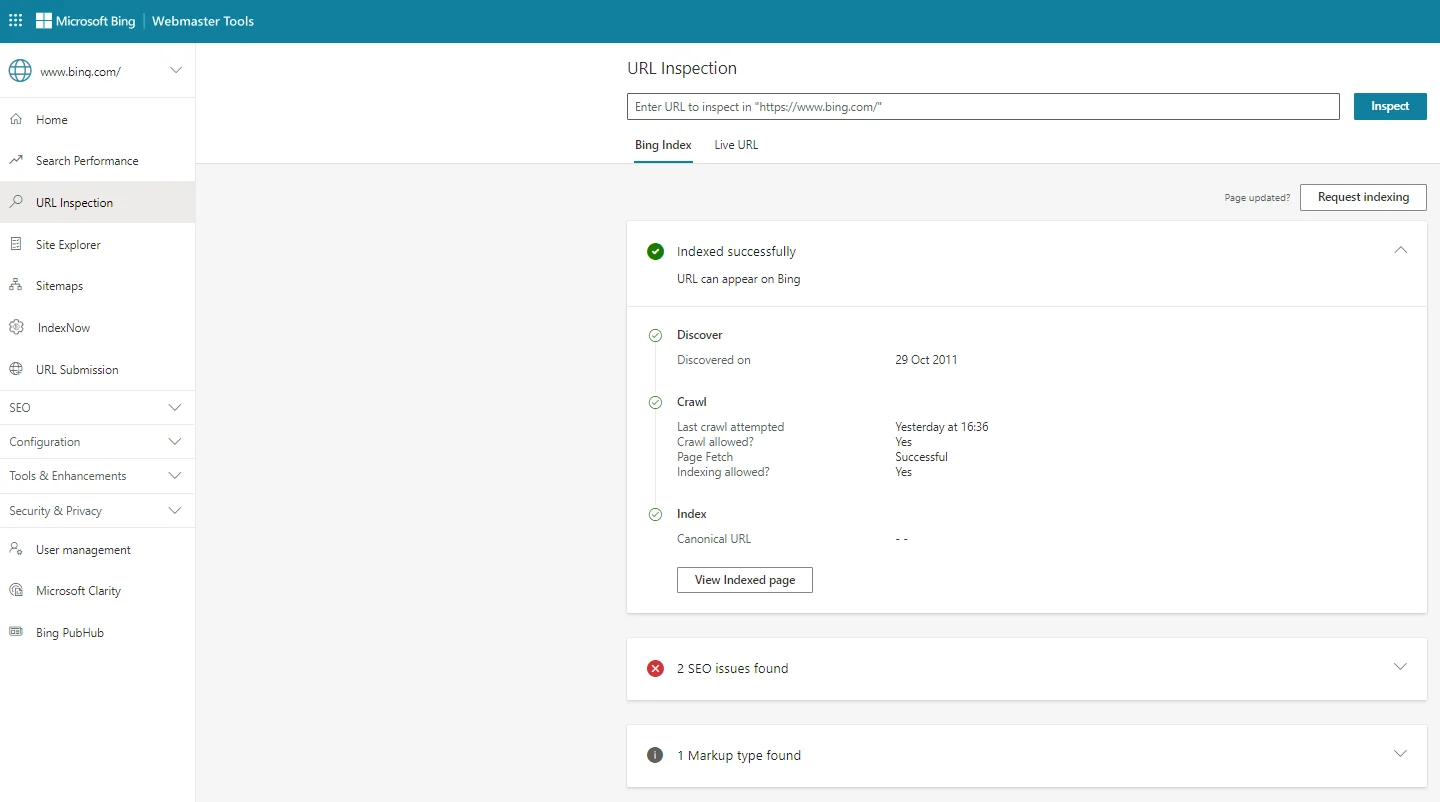
Task: Expand the Configuration section
Action: click(96, 441)
